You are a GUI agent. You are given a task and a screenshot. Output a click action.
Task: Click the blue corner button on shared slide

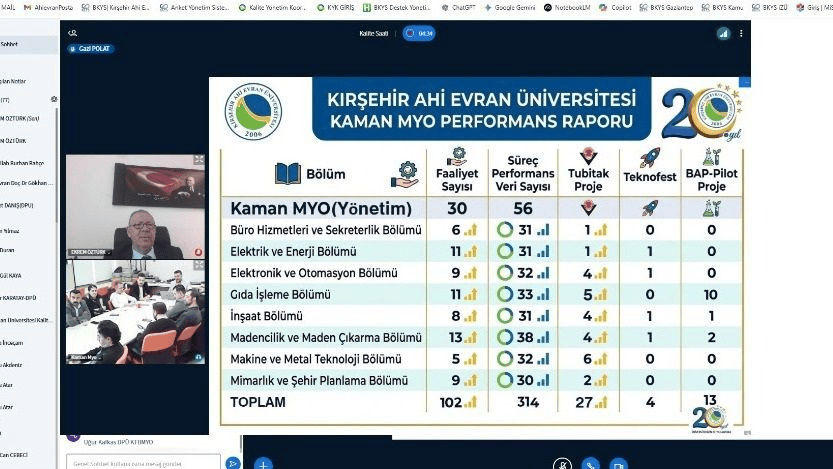click(746, 82)
